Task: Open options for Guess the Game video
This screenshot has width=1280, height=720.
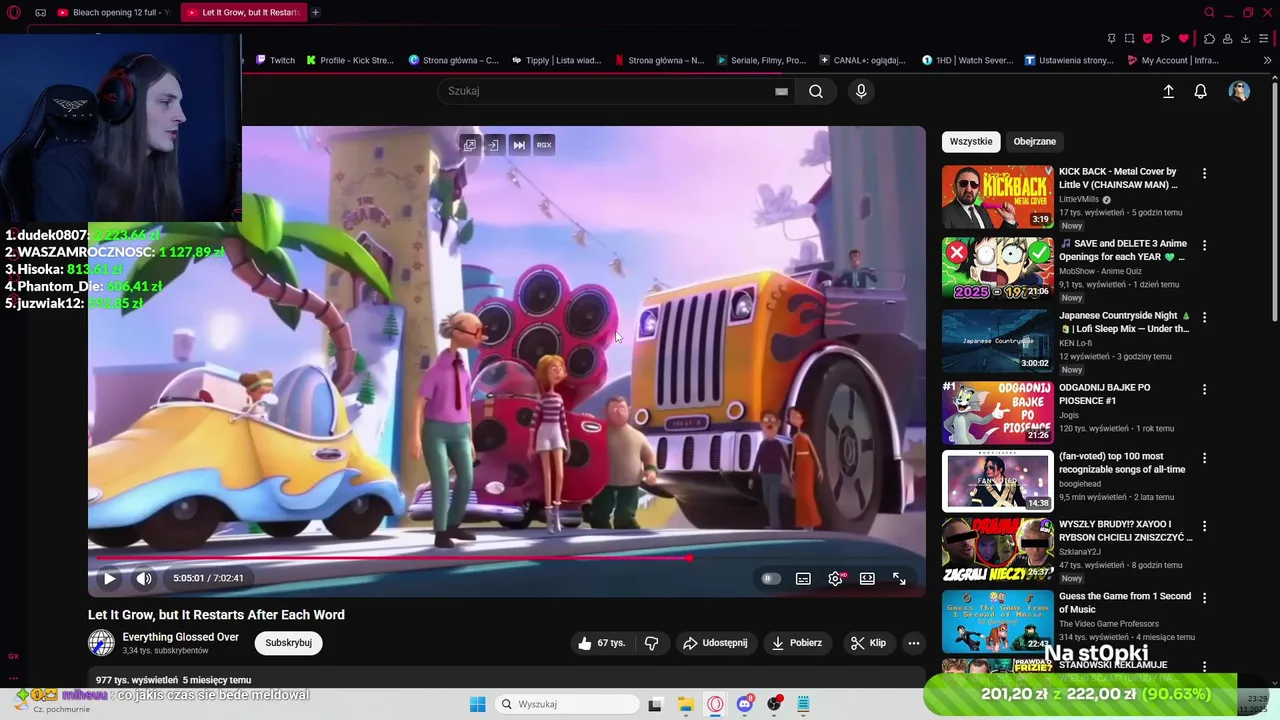Action: 1204,598
